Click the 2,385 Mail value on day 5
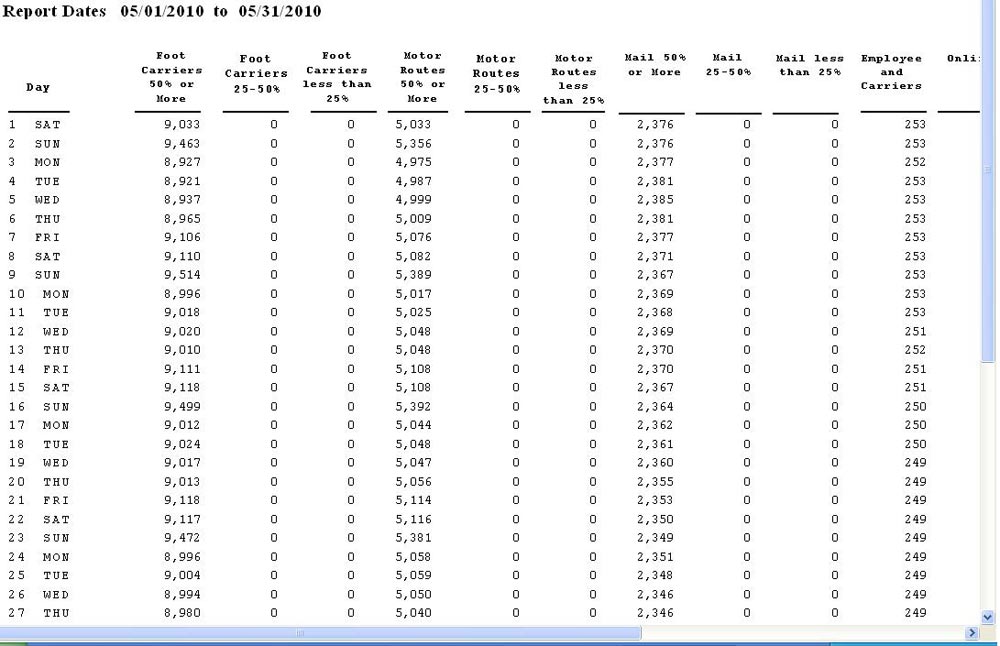 click(x=655, y=200)
